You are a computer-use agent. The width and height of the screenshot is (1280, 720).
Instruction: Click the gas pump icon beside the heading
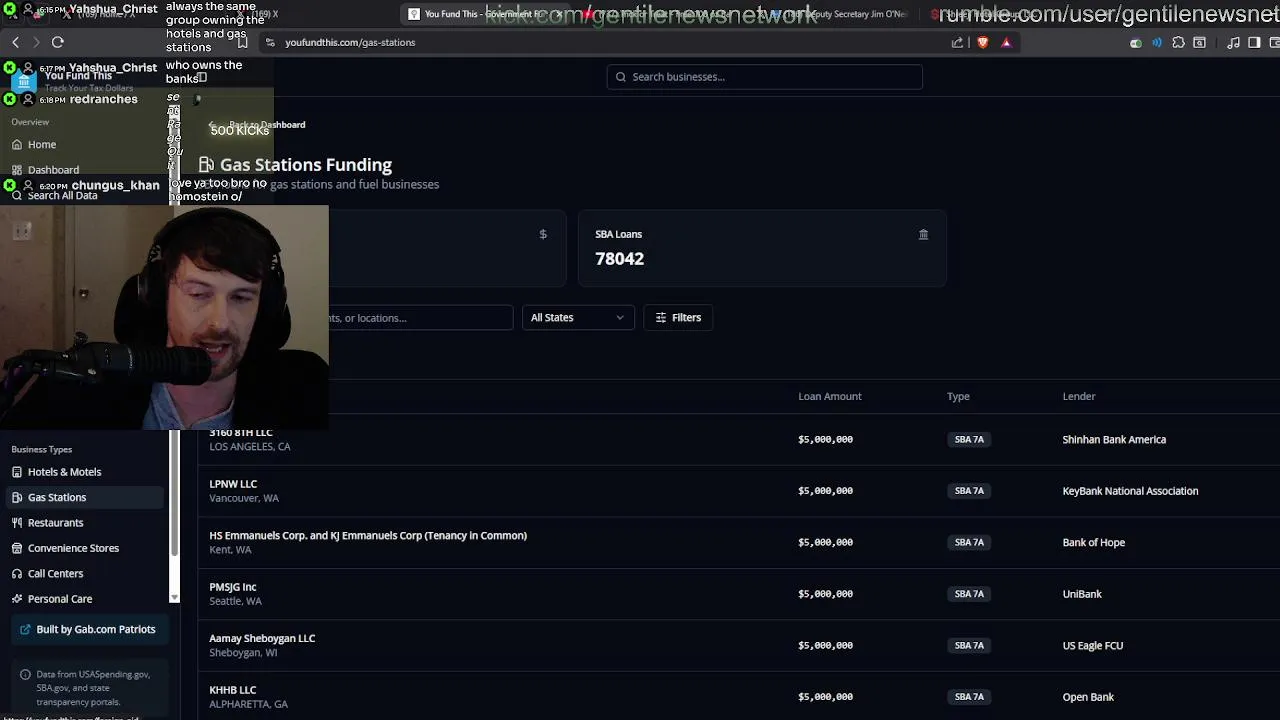point(206,164)
